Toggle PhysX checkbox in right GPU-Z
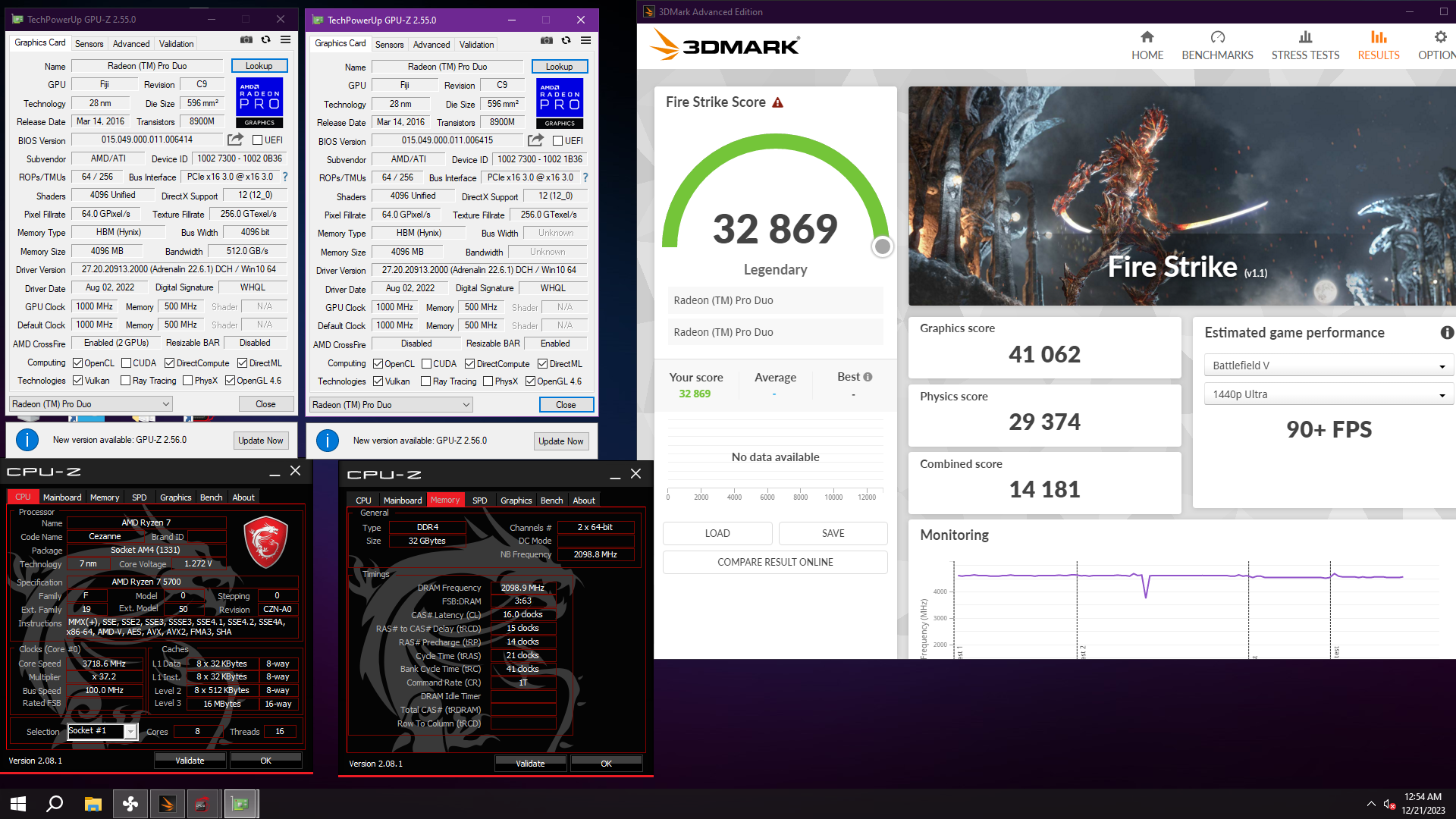The width and height of the screenshot is (1456, 819). tap(488, 381)
